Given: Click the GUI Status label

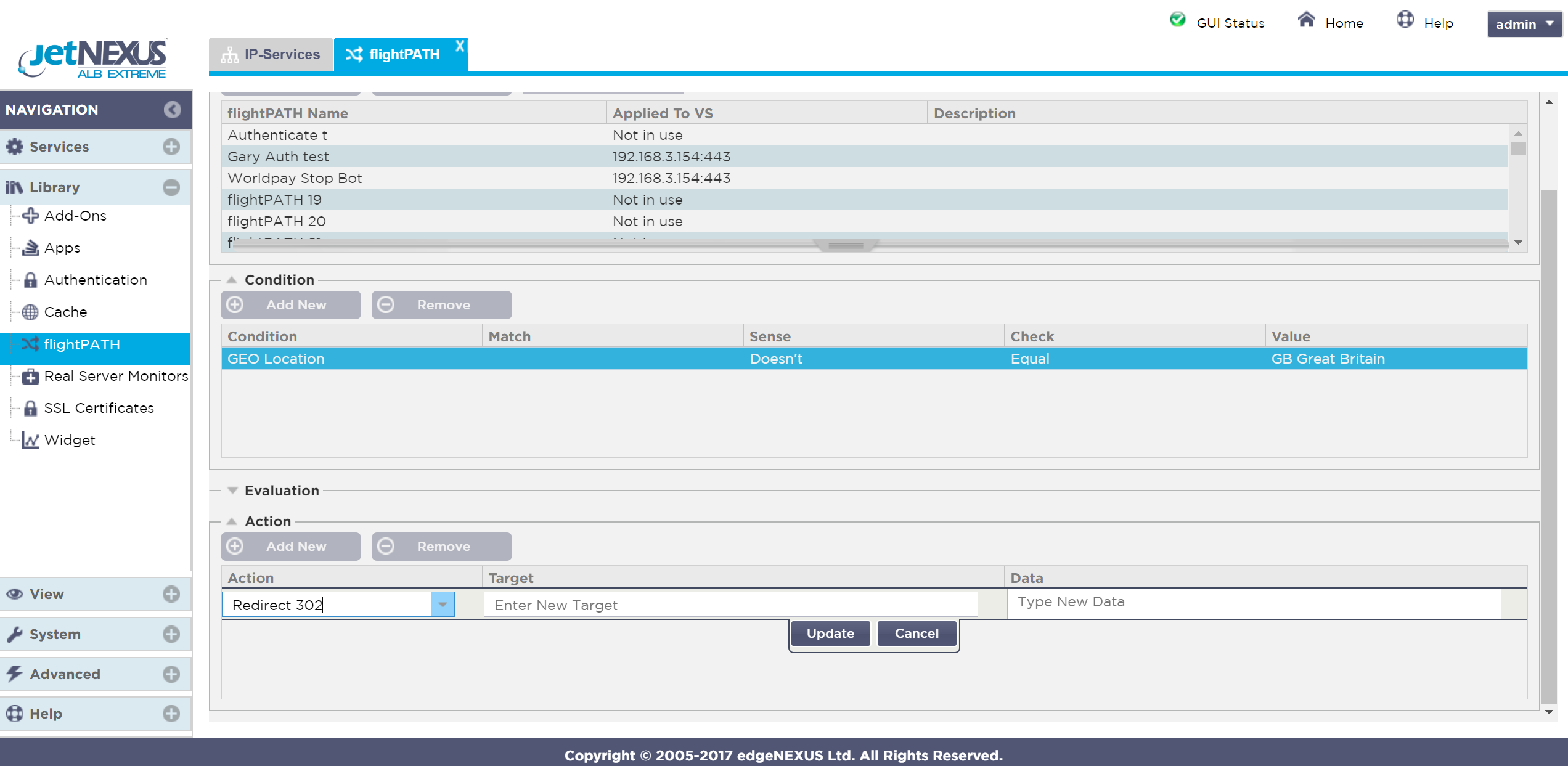Looking at the screenshot, I should [1230, 23].
